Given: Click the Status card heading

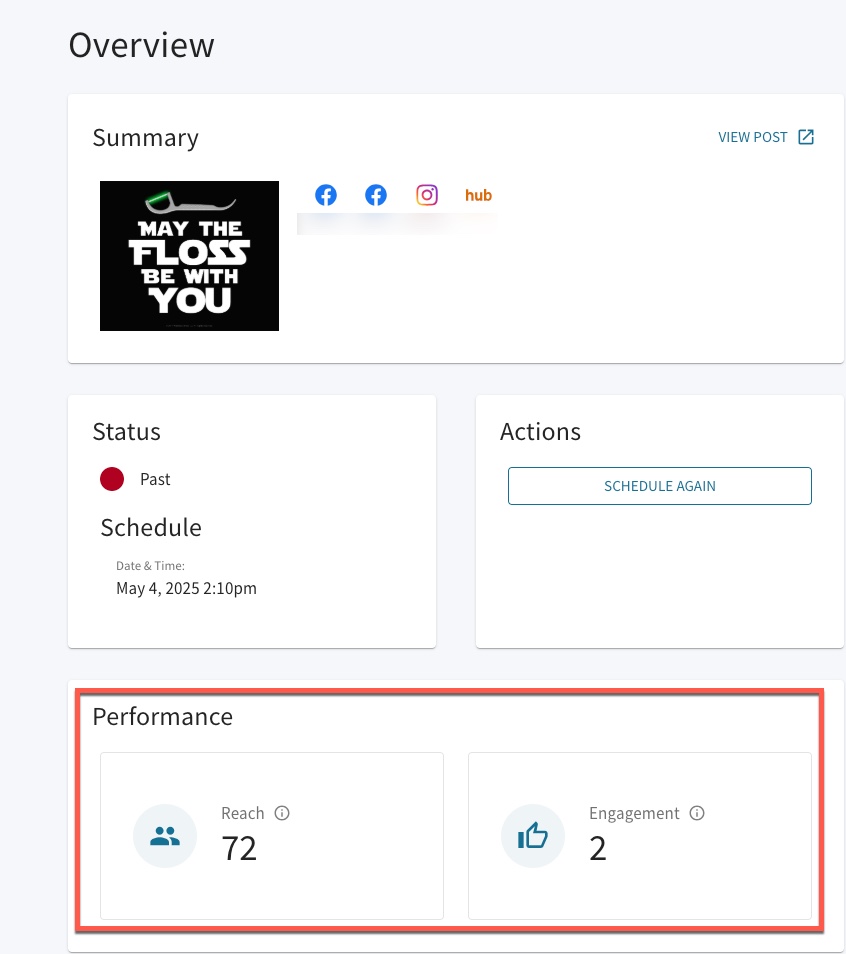Looking at the screenshot, I should [127, 432].
